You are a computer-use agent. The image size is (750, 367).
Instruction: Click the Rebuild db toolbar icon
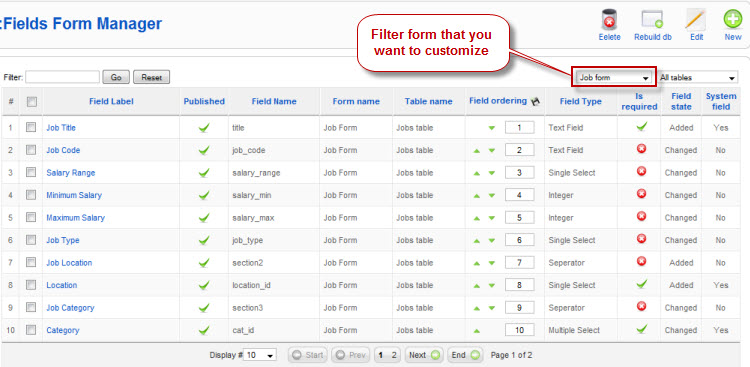652,20
